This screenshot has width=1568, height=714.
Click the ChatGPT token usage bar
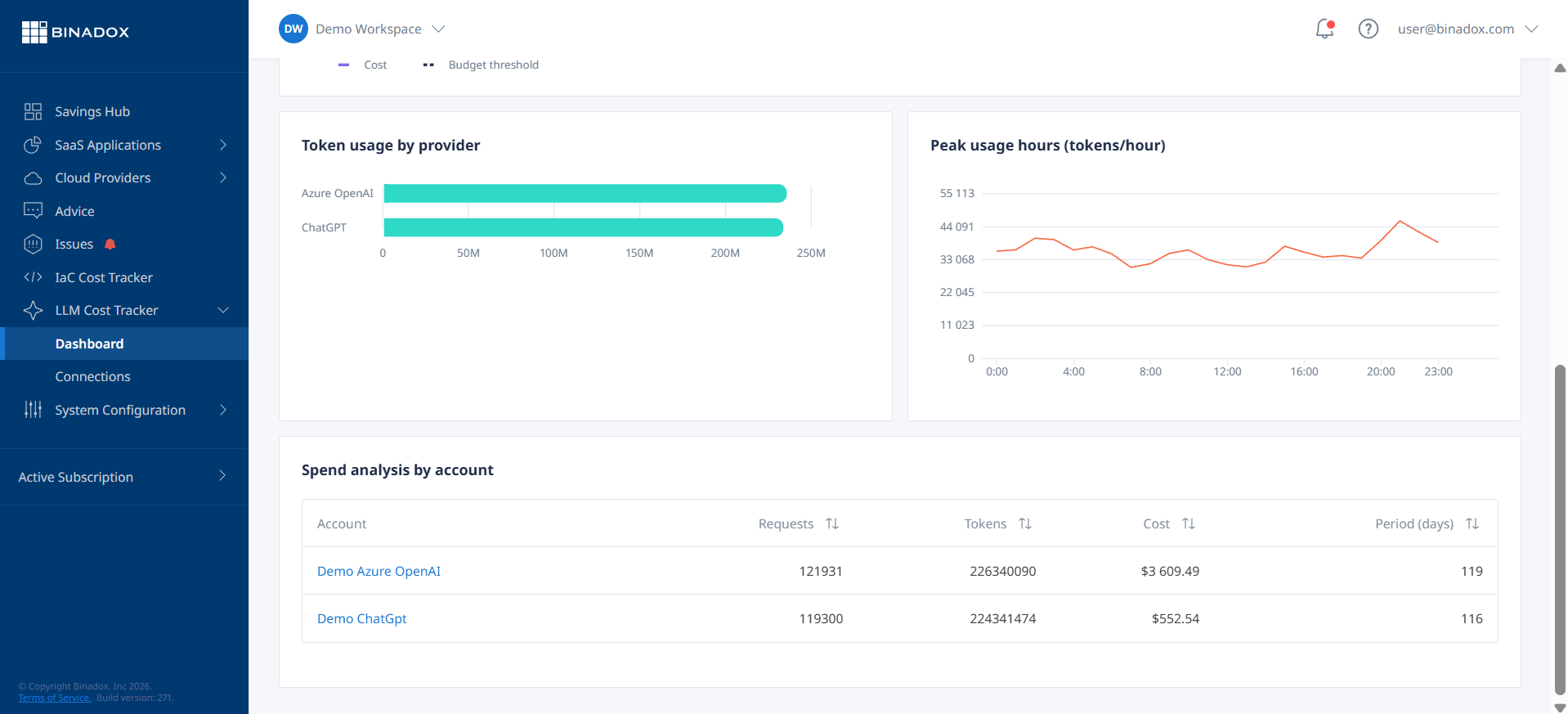tap(584, 227)
